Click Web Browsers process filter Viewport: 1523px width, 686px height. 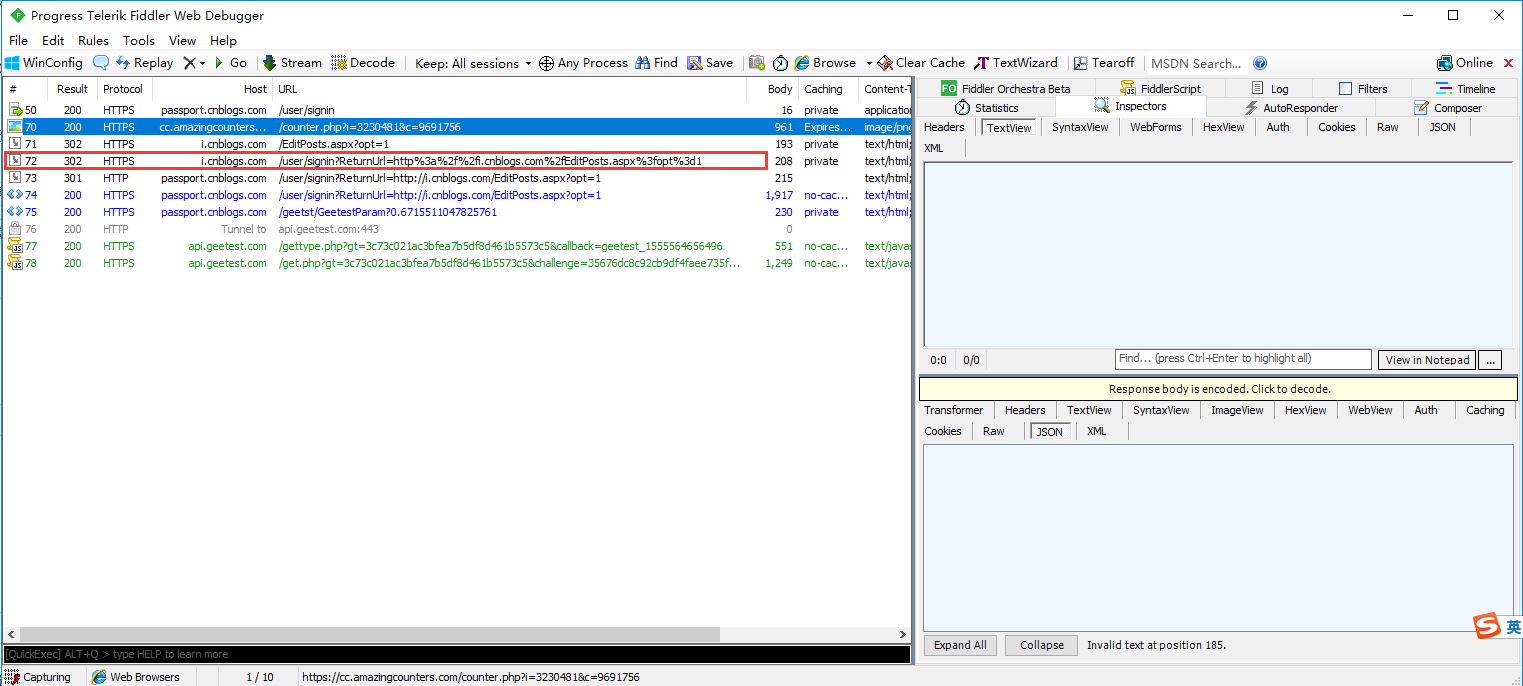136,677
